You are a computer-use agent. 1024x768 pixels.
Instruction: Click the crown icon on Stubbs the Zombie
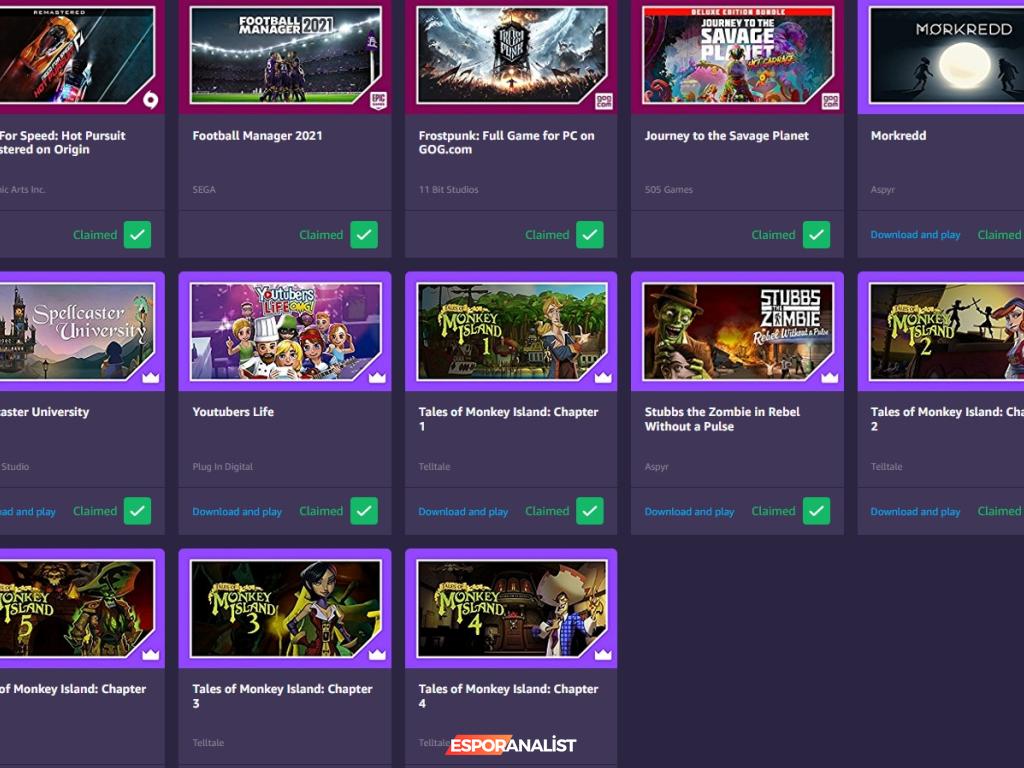coord(829,377)
